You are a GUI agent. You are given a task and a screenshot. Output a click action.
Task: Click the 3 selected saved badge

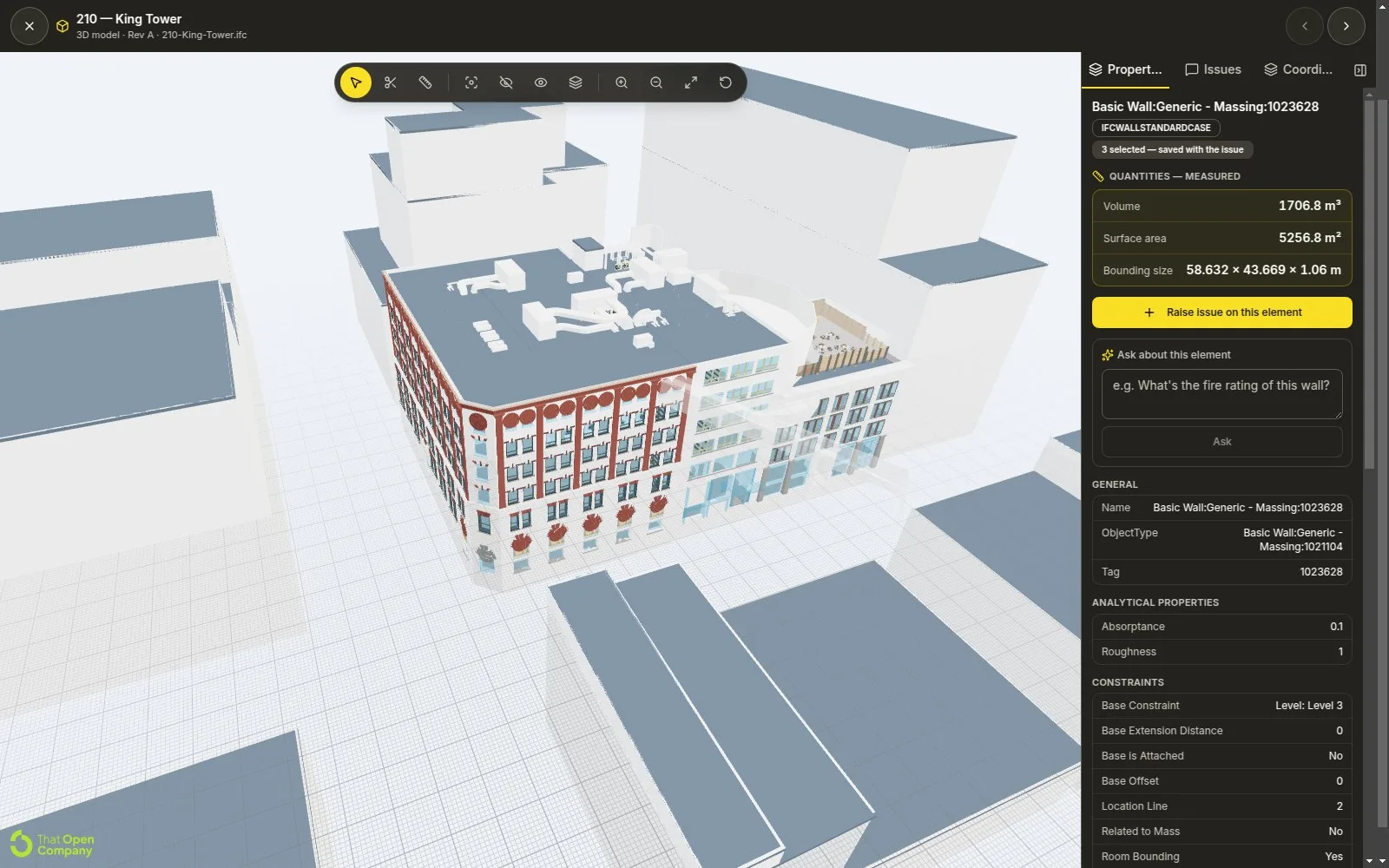[x=1172, y=149]
